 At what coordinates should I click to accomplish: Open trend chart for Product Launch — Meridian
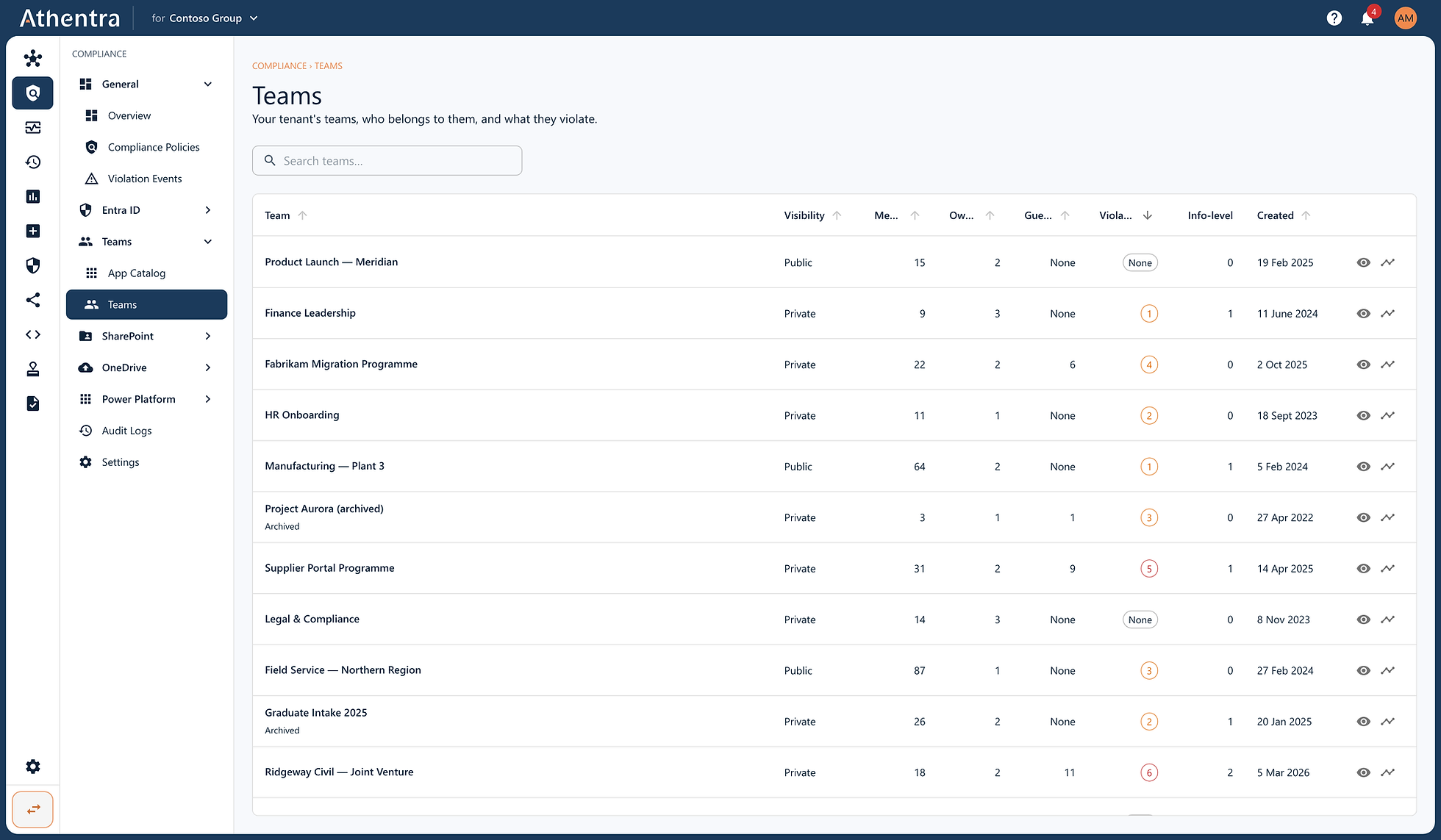click(x=1387, y=262)
